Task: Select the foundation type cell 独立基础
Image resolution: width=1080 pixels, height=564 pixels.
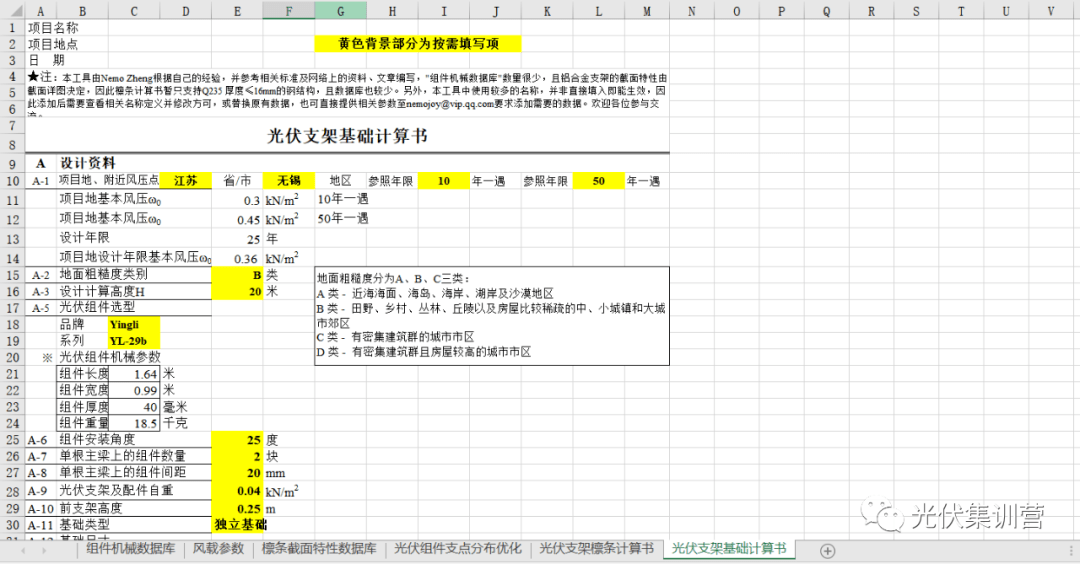Action: (240, 525)
